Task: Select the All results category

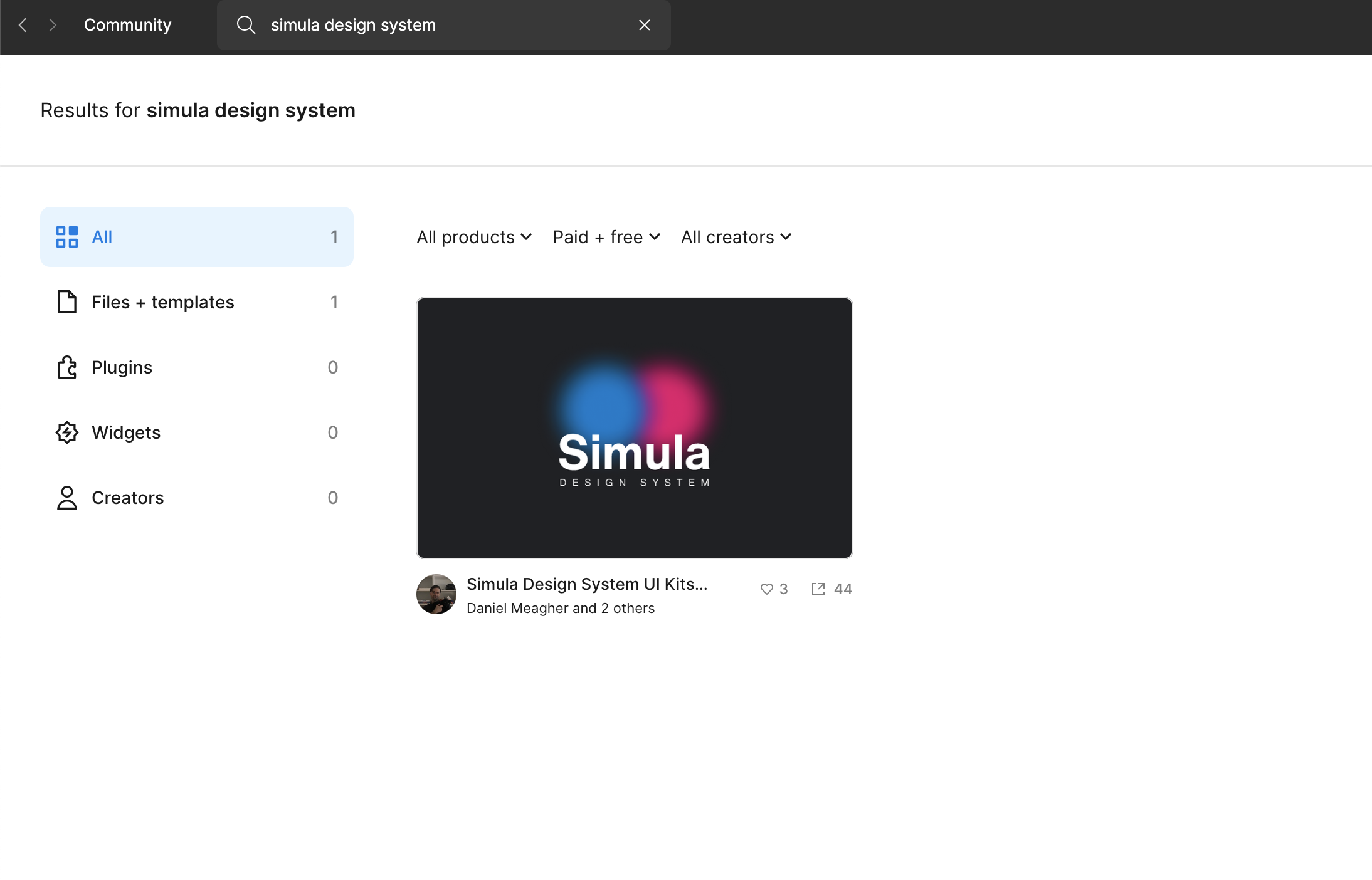Action: point(196,237)
